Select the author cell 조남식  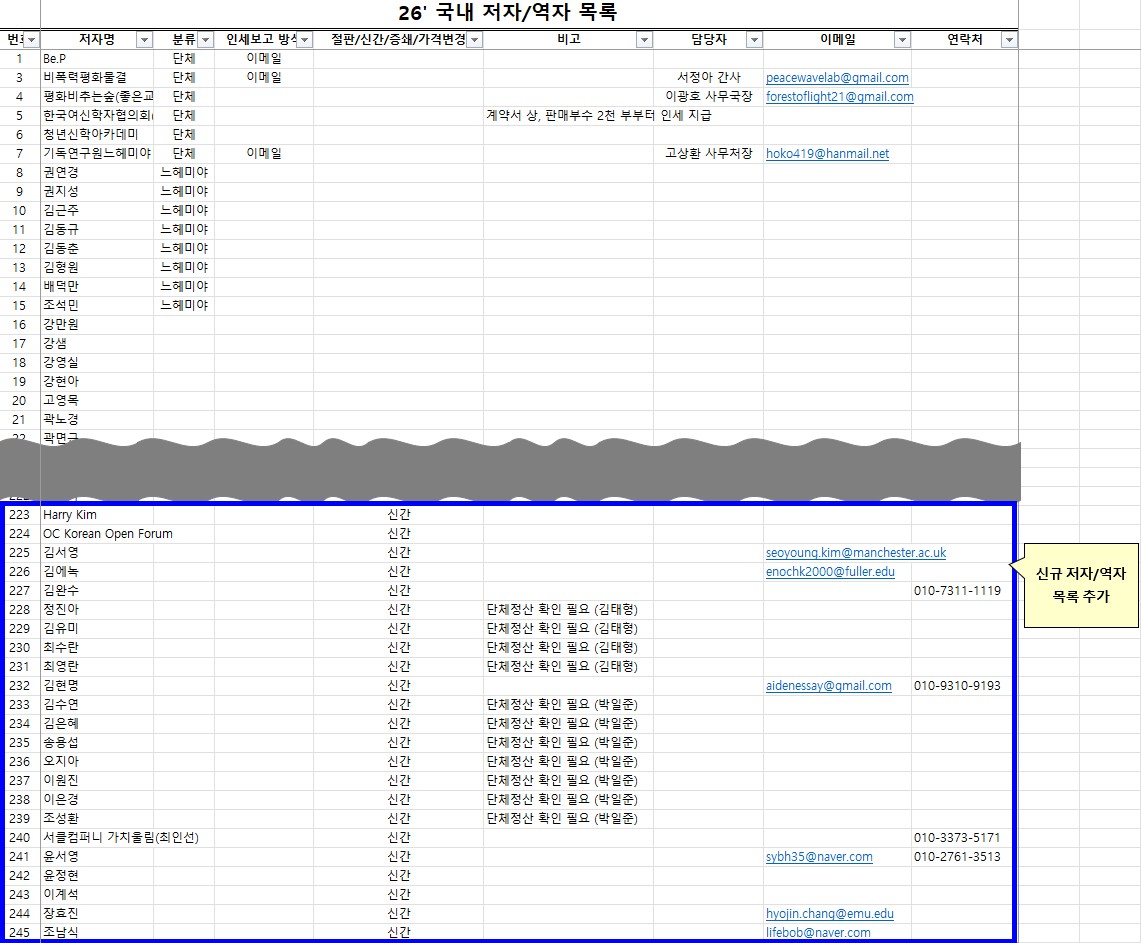[x=97, y=933]
